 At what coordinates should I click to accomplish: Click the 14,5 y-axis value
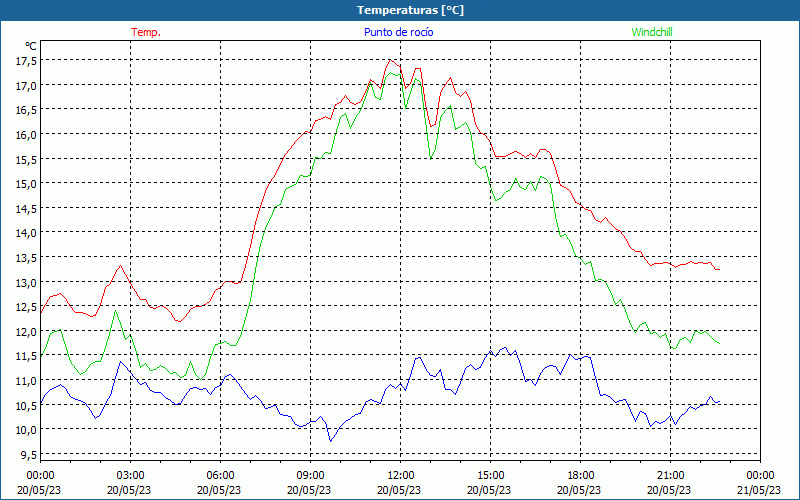[x=27, y=209]
